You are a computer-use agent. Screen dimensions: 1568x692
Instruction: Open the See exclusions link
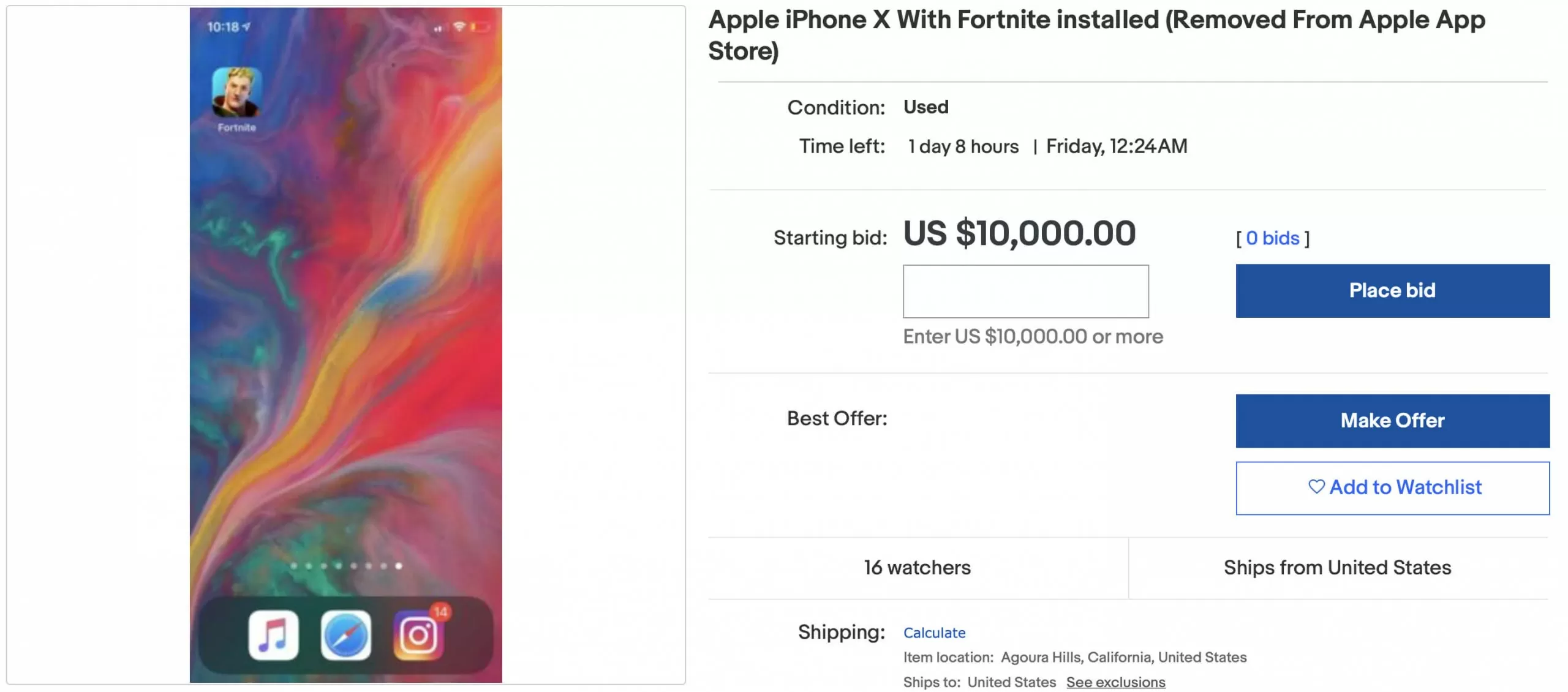point(1115,682)
